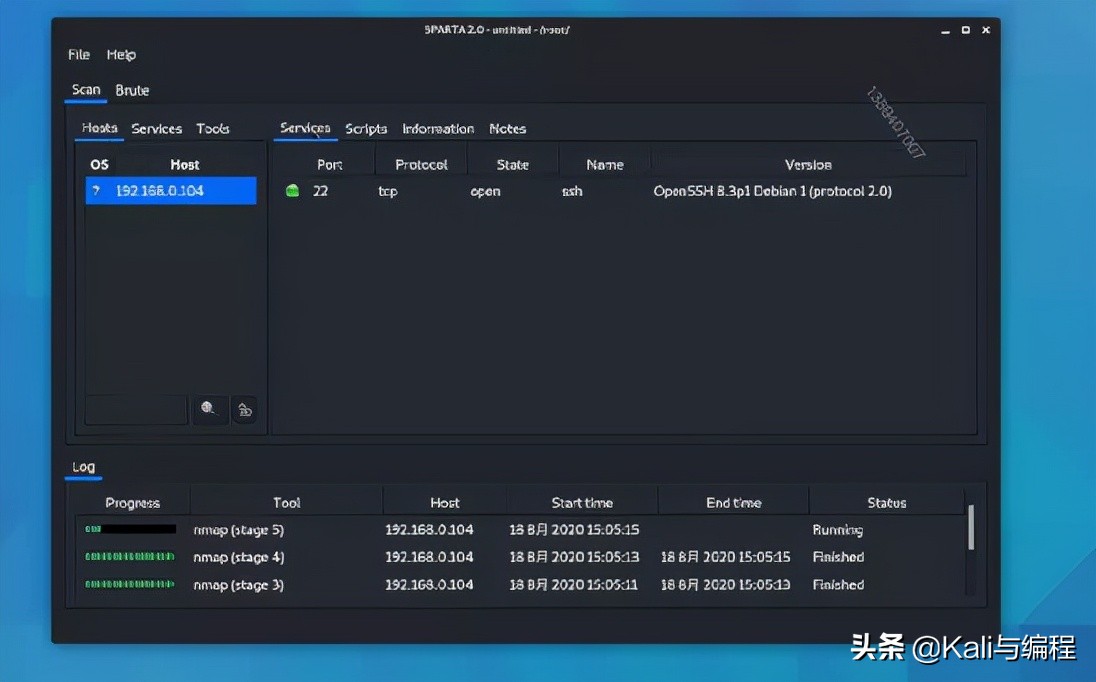Switch to the Brute tab
The width and height of the screenshot is (1096, 682).
(x=132, y=90)
